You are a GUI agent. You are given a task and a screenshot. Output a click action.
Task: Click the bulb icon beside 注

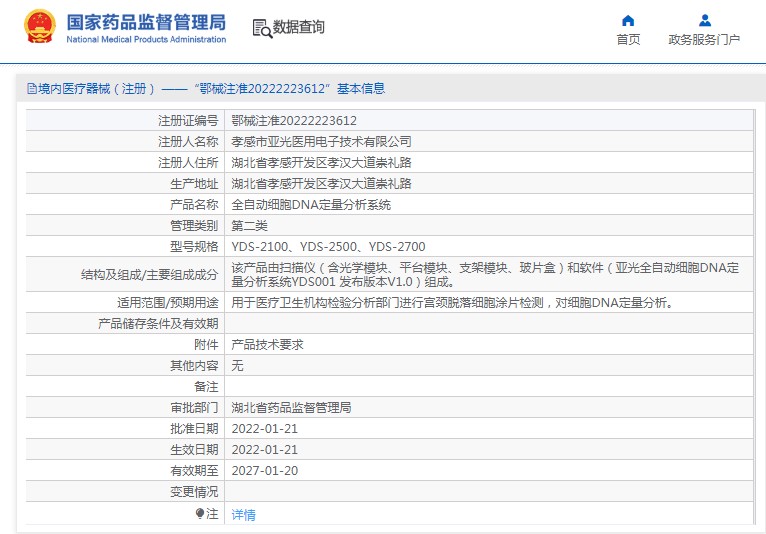tap(199, 513)
